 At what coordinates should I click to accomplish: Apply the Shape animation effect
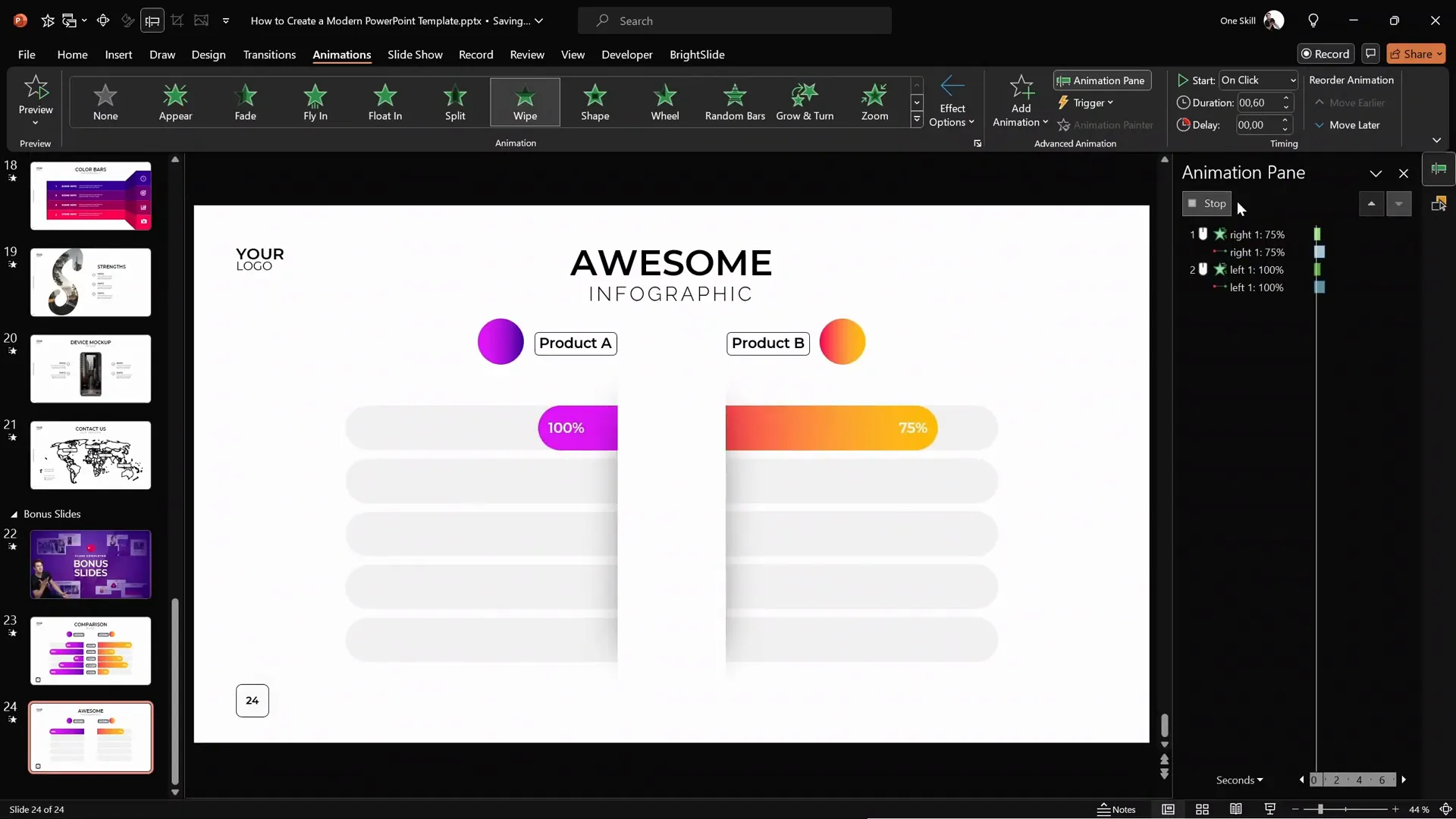pos(595,102)
